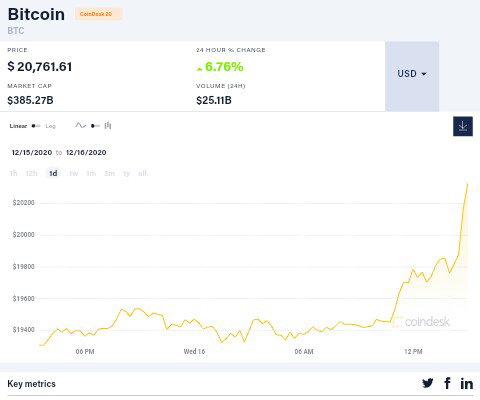Share on LinkedIn via in icon
480x400 pixels.
(467, 384)
